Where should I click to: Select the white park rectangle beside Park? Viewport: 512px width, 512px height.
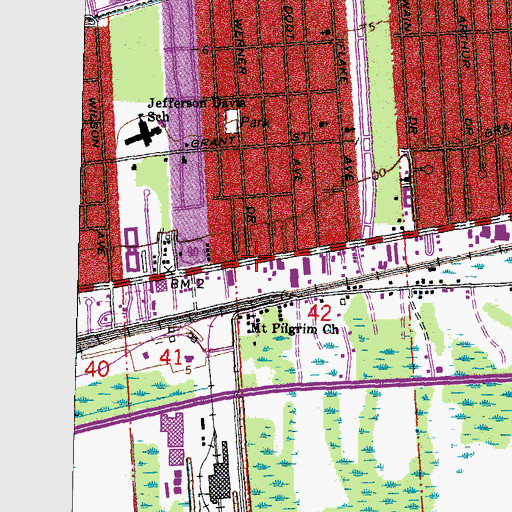232,122
